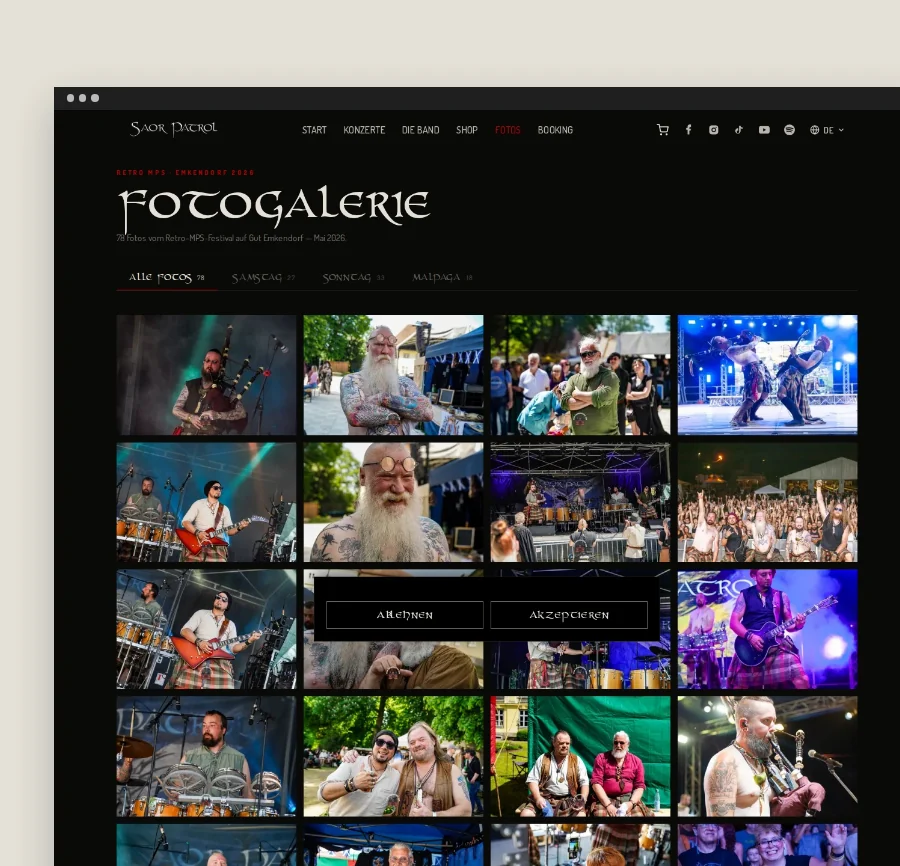Open the DIE BAND page
Viewport: 900px width, 866px height.
click(420, 130)
